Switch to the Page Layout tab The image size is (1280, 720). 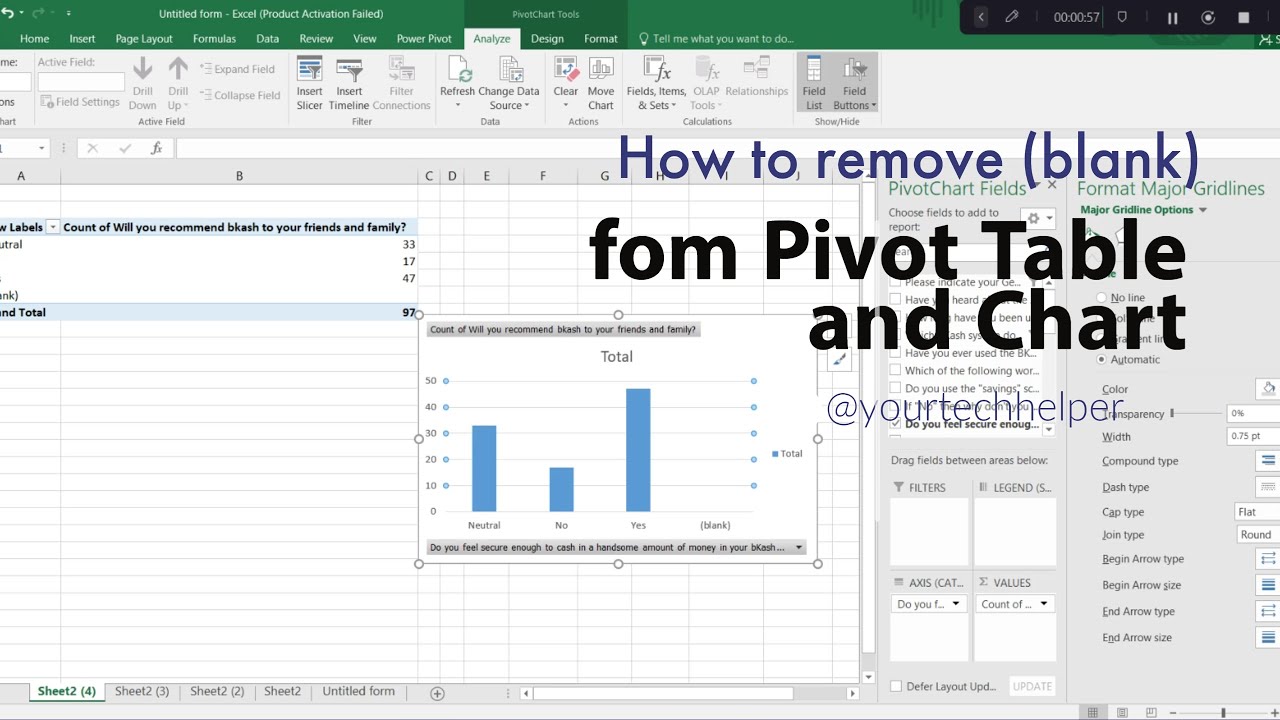click(144, 39)
